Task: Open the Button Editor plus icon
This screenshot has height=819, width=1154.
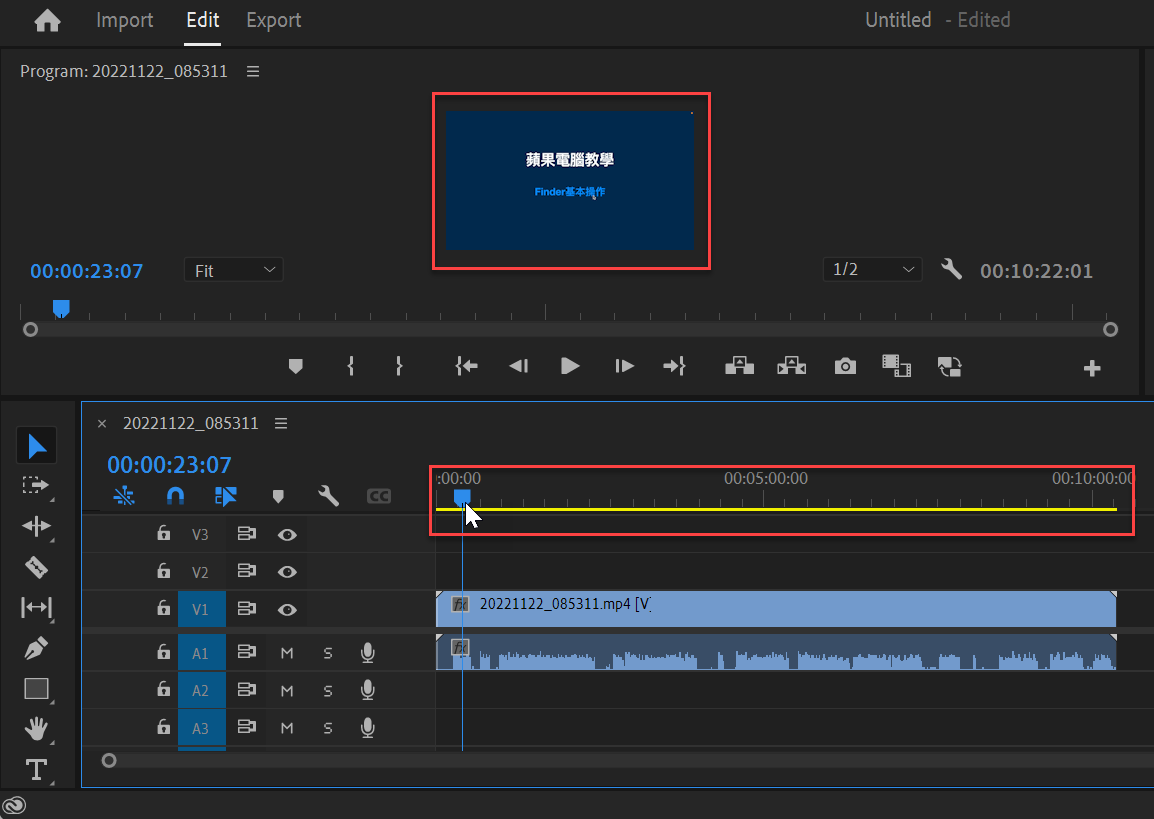Action: click(1092, 368)
